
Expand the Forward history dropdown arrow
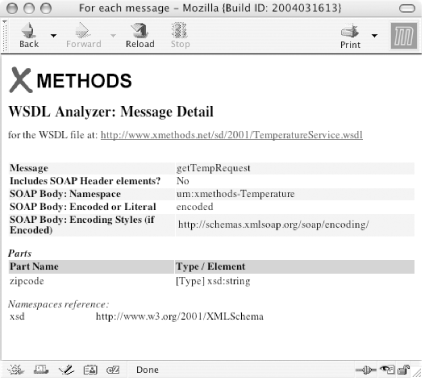113,35
